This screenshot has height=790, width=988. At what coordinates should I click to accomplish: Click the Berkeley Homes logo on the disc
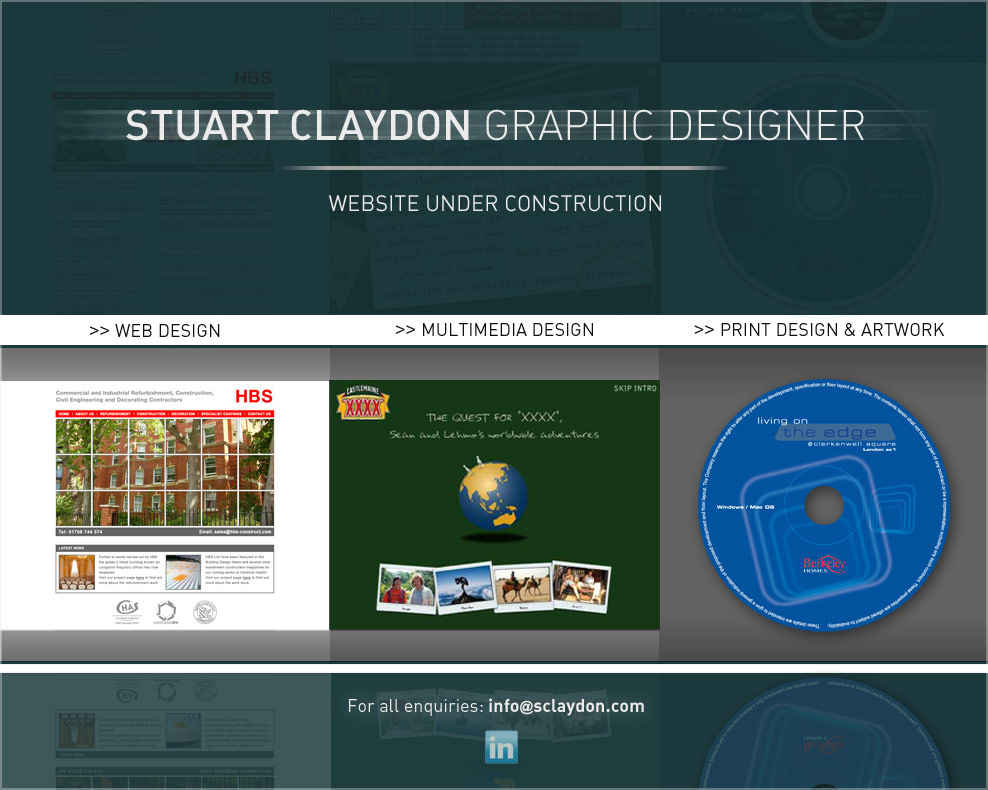[x=824, y=564]
